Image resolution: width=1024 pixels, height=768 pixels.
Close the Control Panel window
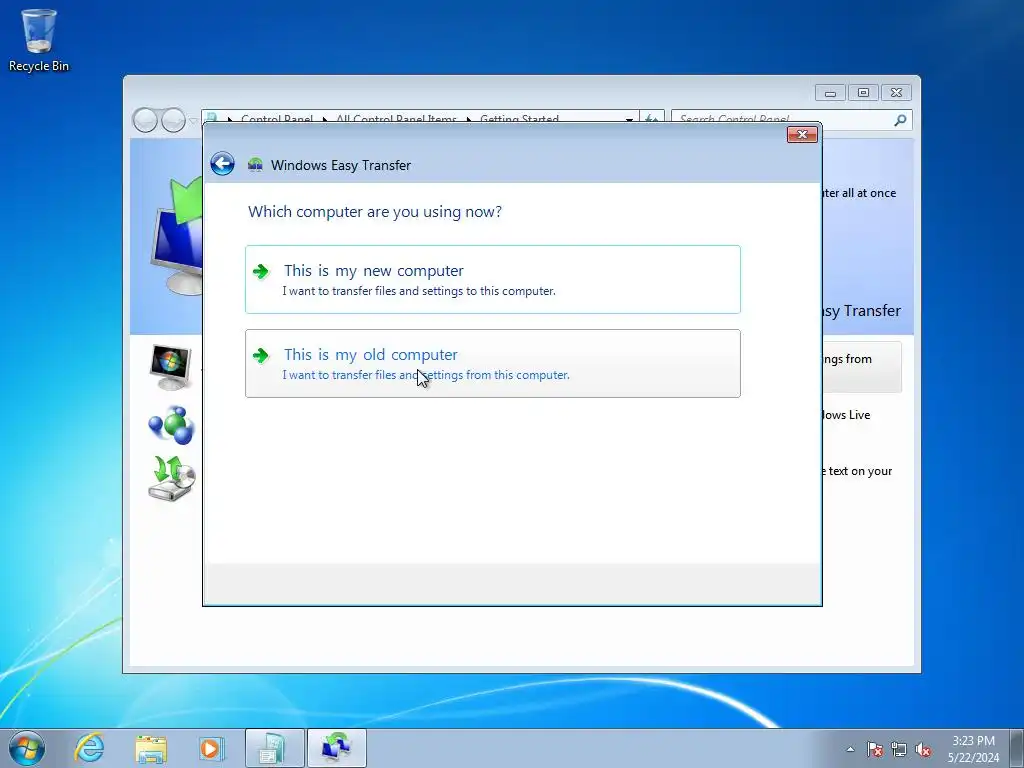[x=896, y=93]
